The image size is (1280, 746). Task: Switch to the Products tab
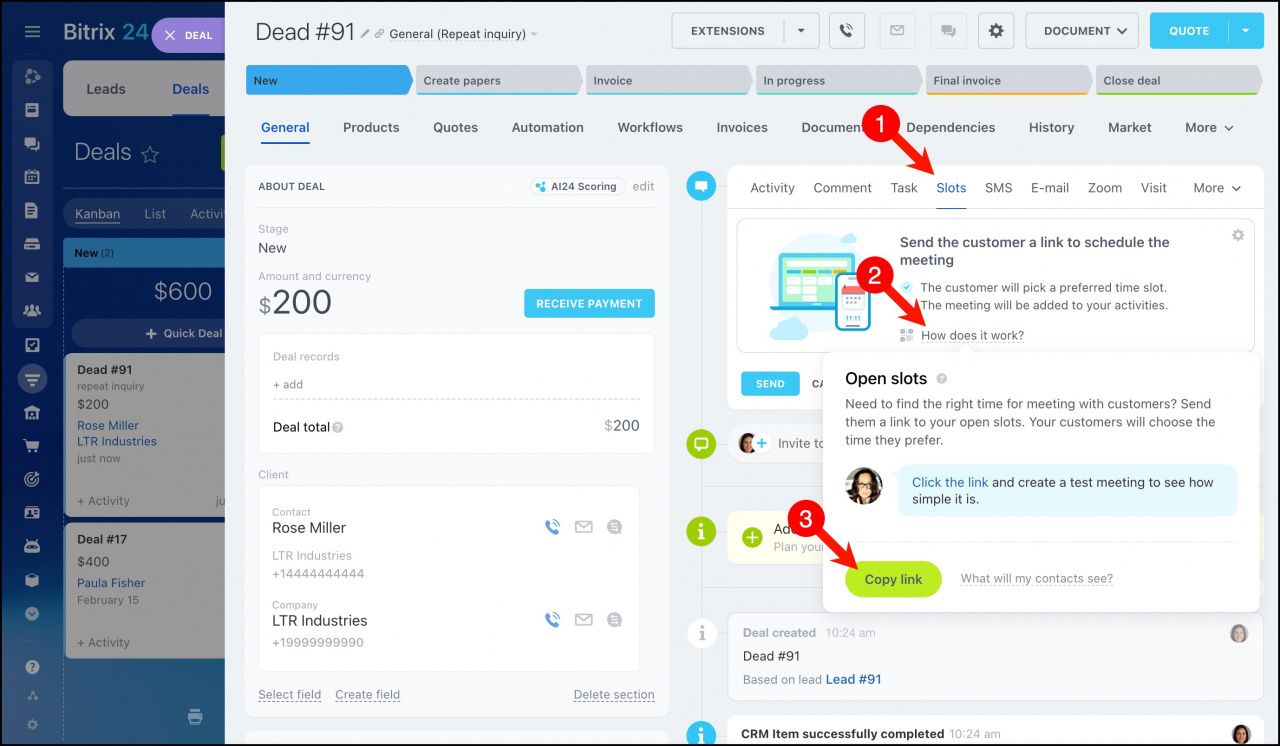coord(371,128)
